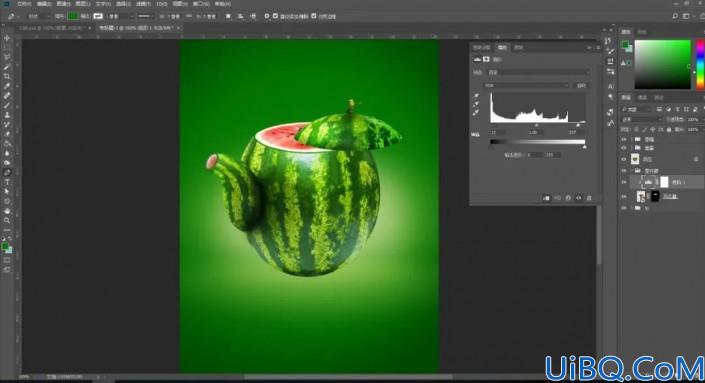This screenshot has height=383, width=705.
Task: Open the search icon at top right
Action: coord(675,16)
